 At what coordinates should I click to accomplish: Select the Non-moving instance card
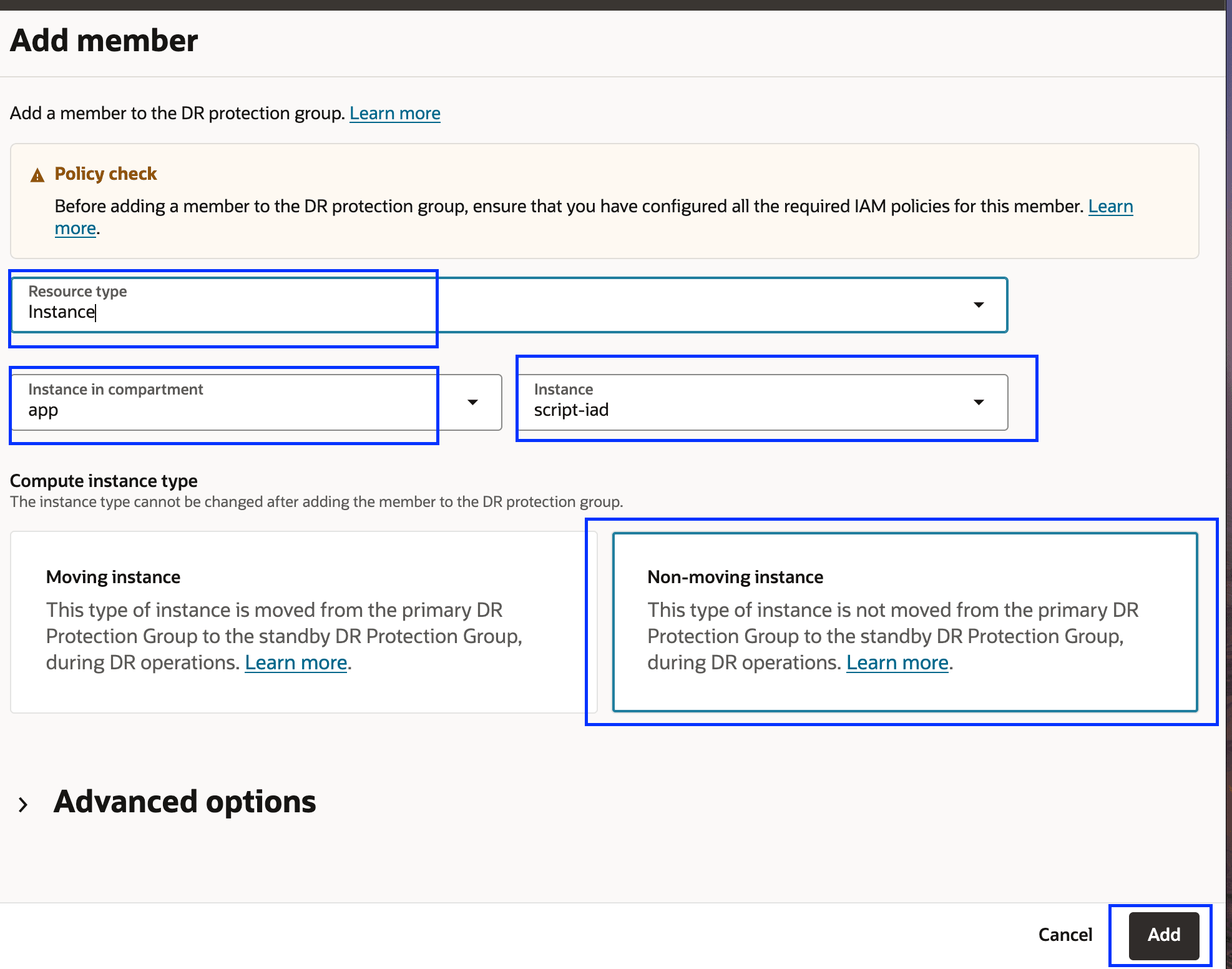pyautogui.click(x=904, y=622)
